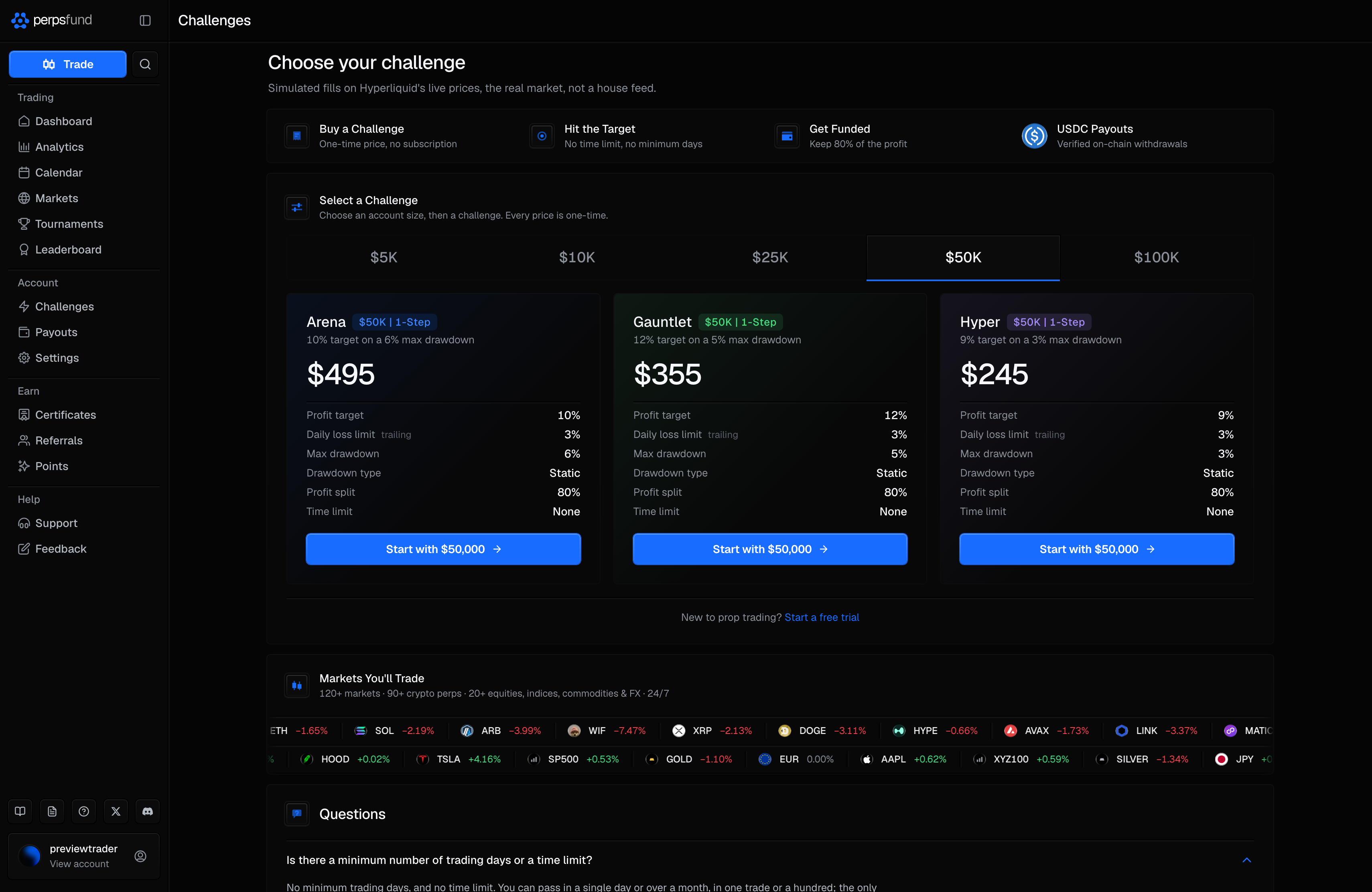The image size is (1372, 892).
Task: Click the Trade button
Action: coord(68,64)
